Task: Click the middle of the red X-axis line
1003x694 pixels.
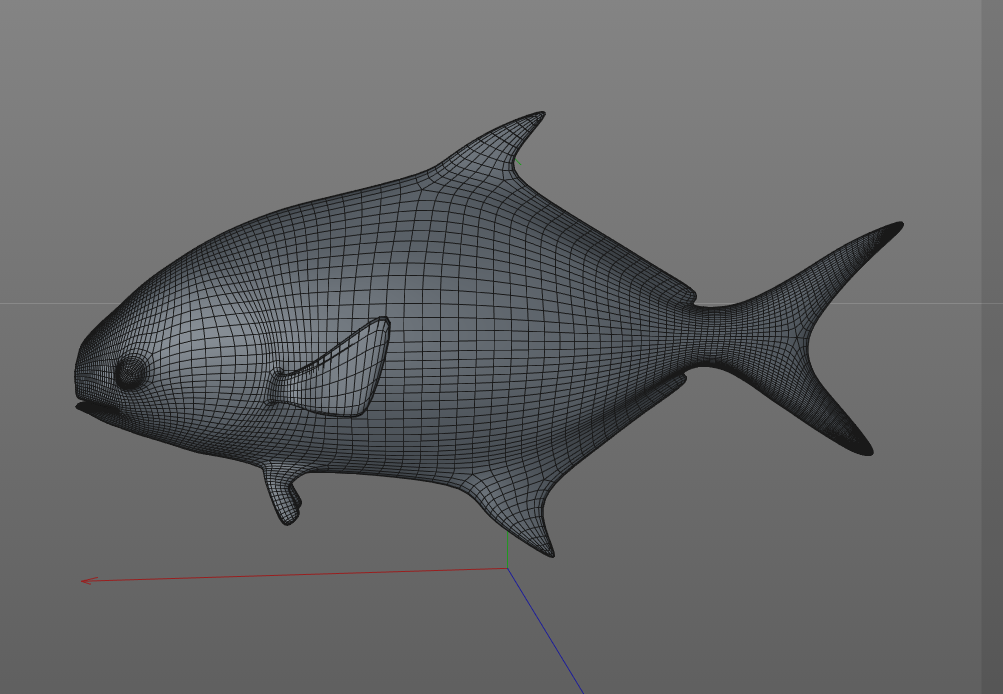Action: [296, 575]
